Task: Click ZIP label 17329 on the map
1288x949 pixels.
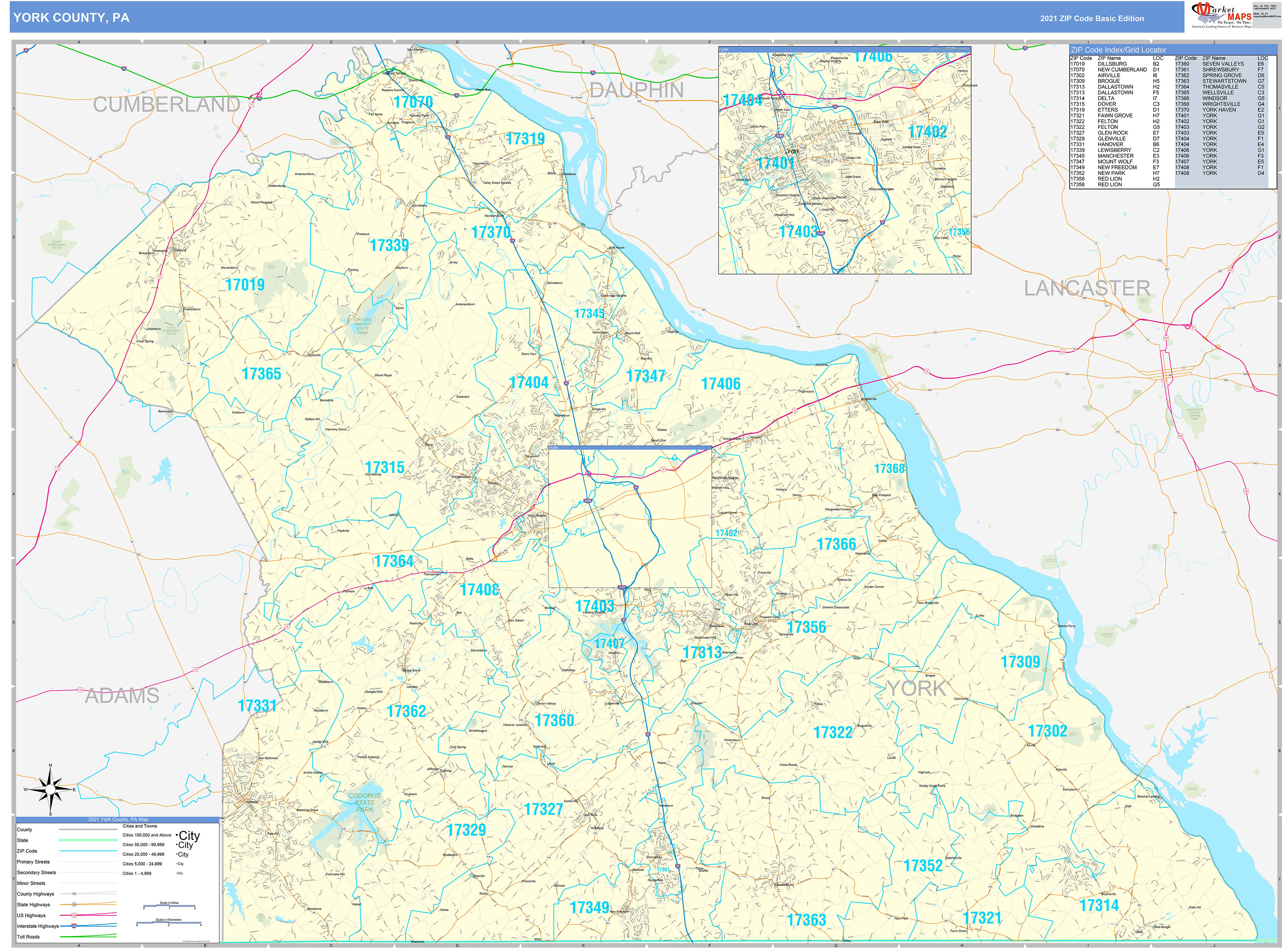Action: [x=466, y=830]
